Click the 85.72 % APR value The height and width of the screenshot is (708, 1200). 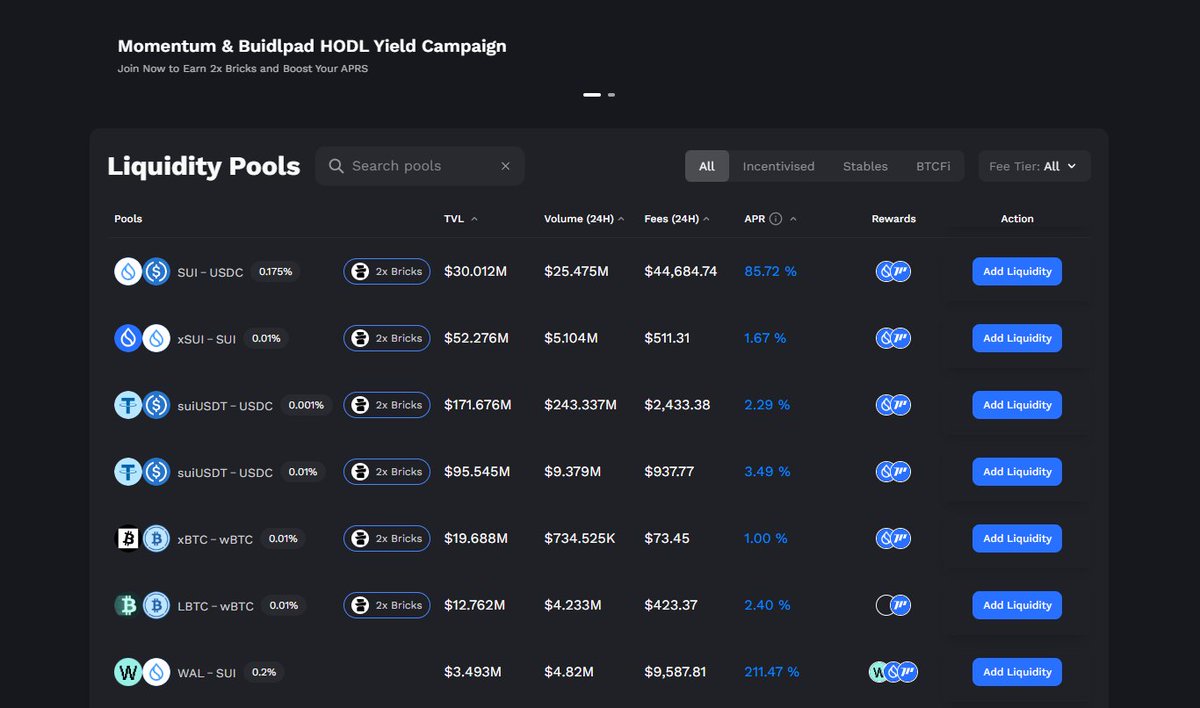click(771, 271)
